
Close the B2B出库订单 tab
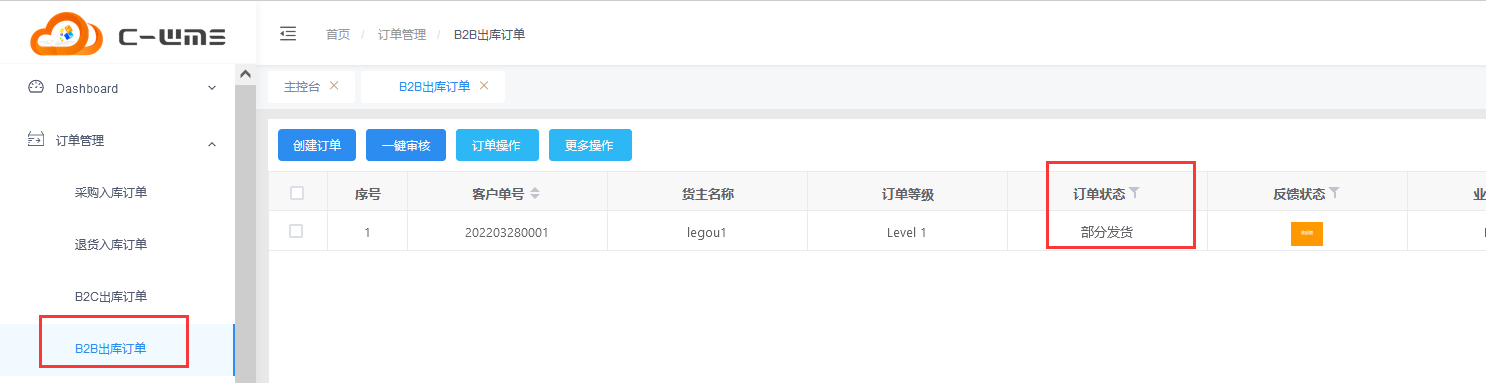pyautogui.click(x=484, y=85)
